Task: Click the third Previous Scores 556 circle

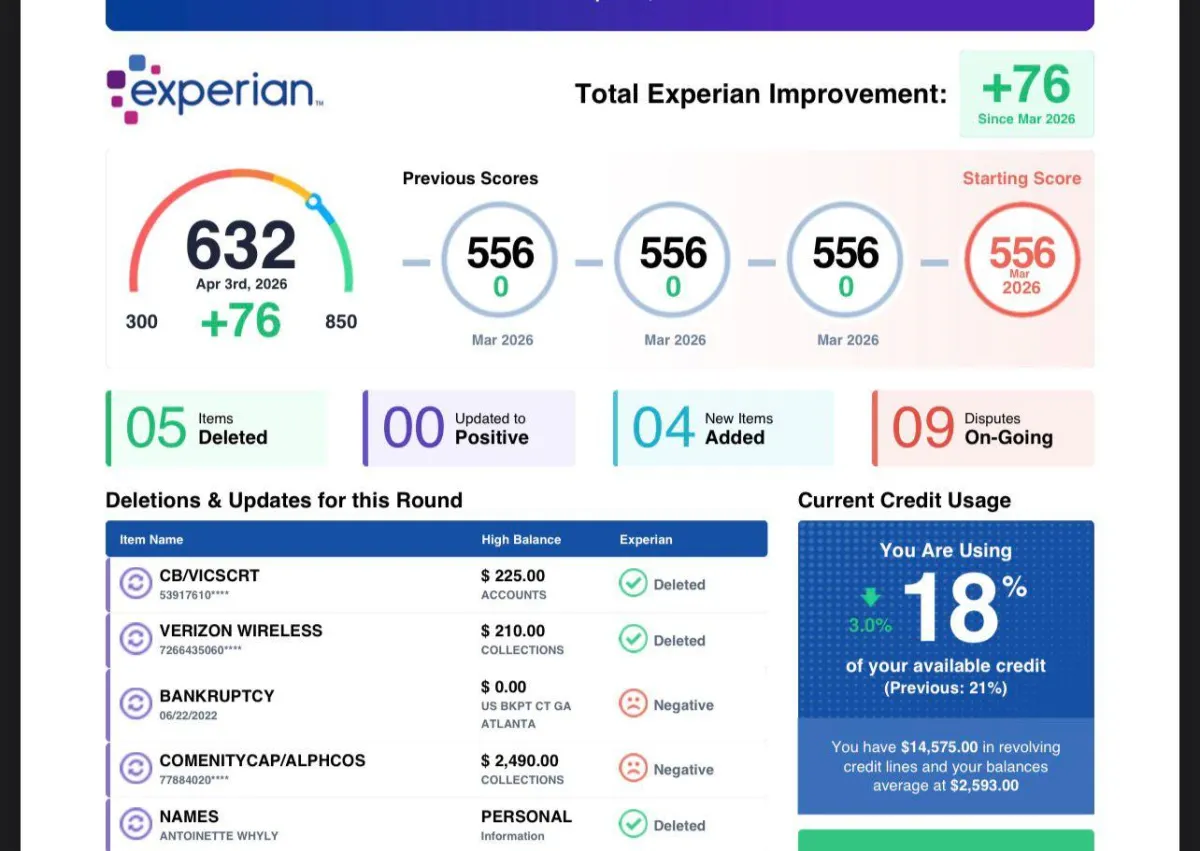Action: pyautogui.click(x=846, y=260)
